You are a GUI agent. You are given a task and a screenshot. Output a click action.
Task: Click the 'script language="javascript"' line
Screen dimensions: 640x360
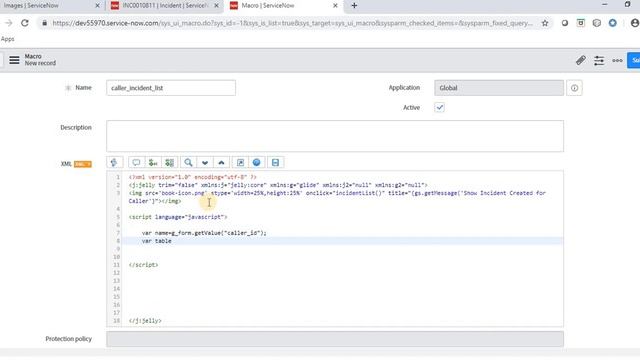[x=178, y=217]
